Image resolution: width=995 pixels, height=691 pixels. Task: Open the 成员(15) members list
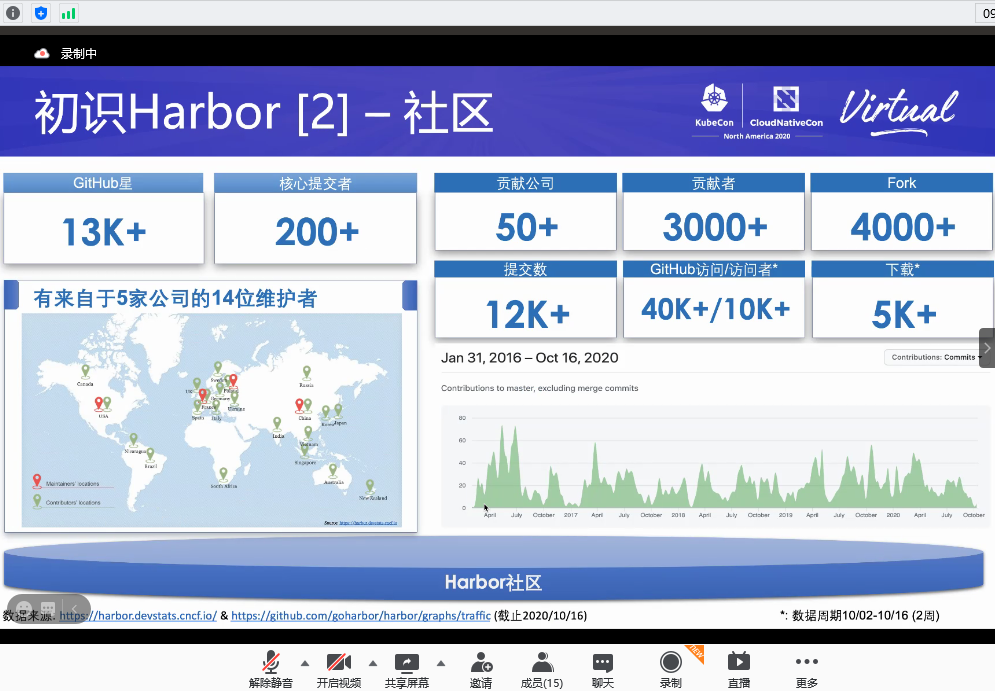point(542,670)
